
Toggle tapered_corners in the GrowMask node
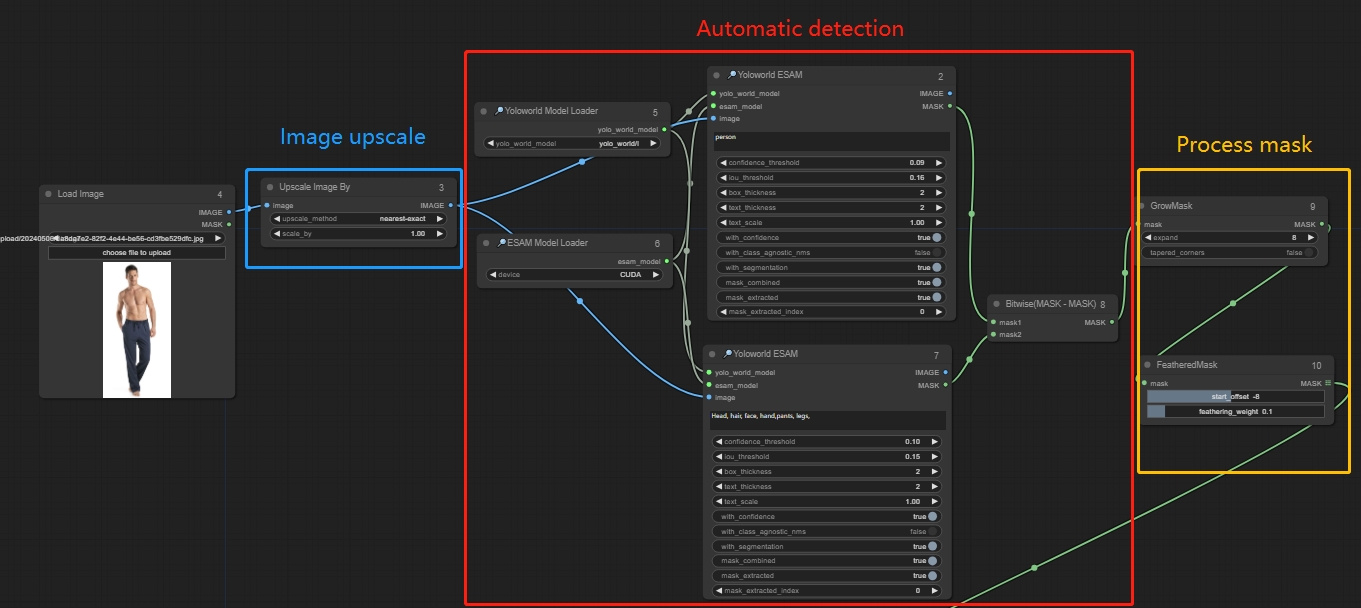pos(1308,253)
